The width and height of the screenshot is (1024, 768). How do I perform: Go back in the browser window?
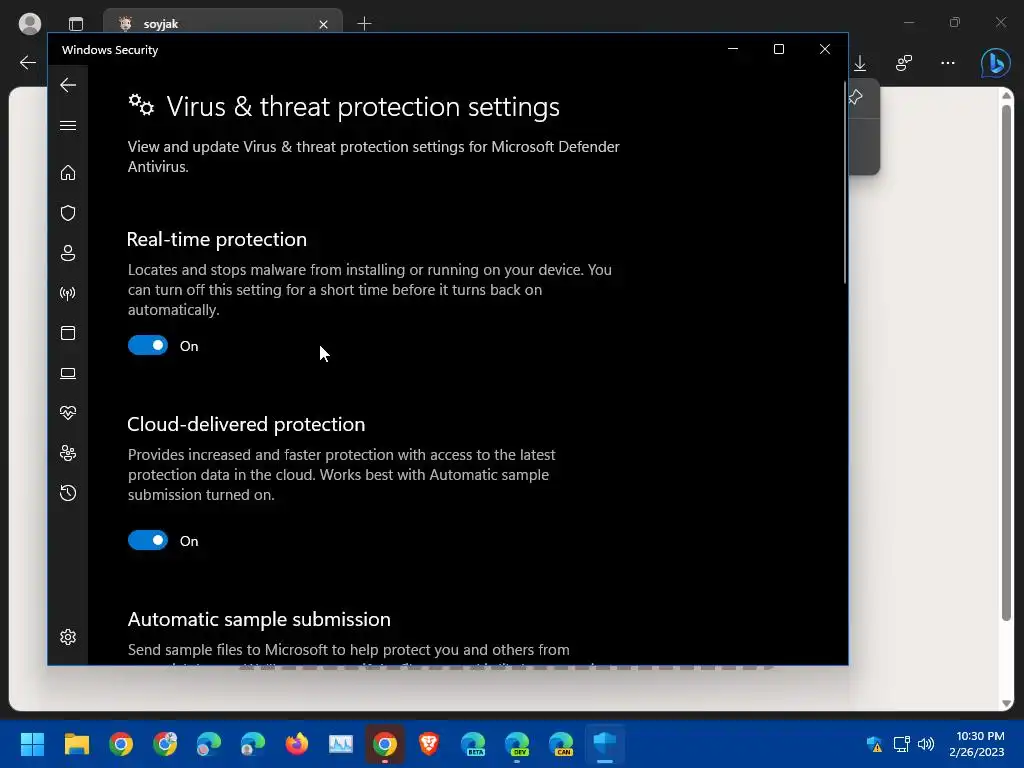tap(27, 63)
